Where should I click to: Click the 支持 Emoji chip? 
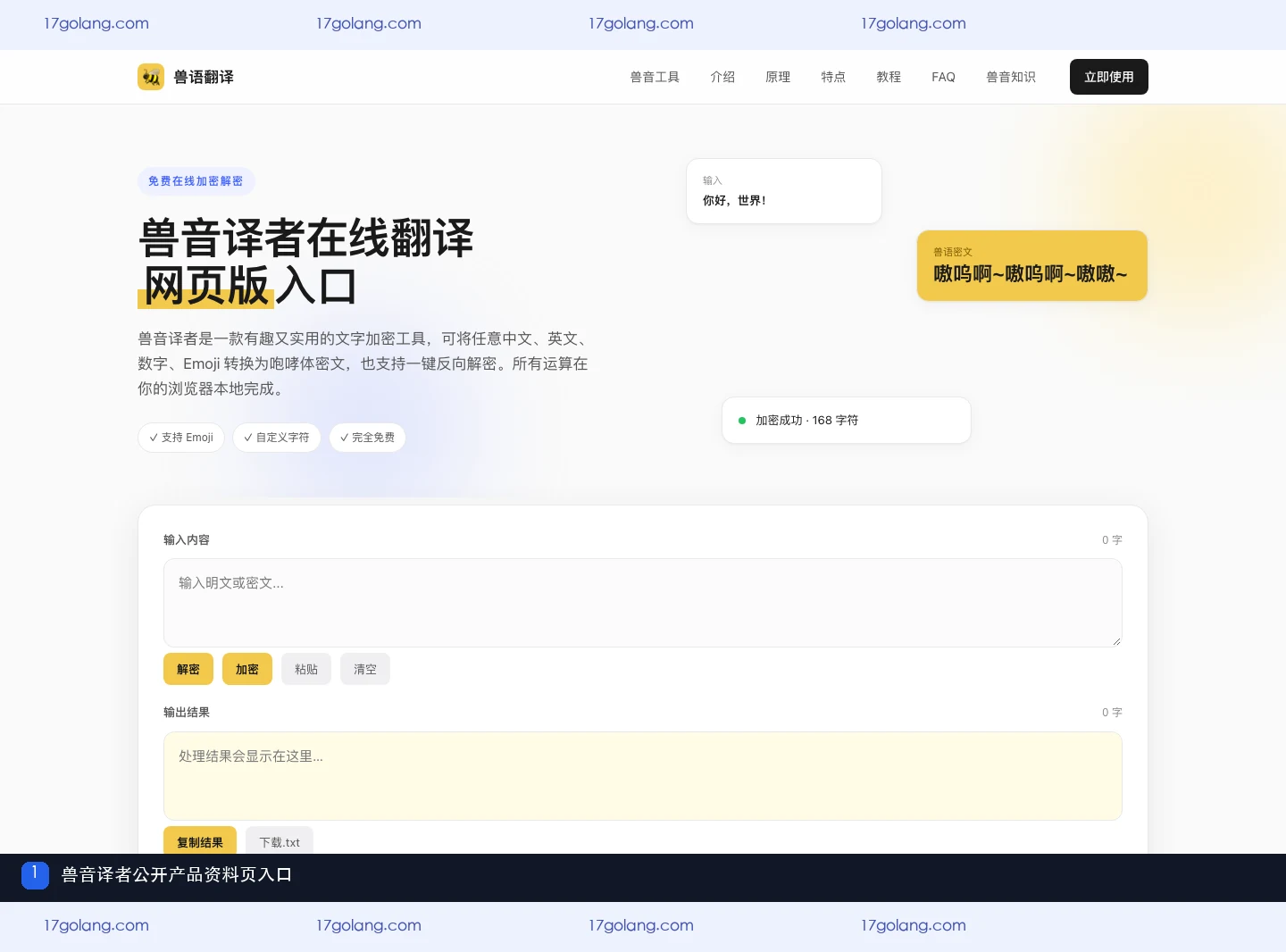[x=181, y=438]
